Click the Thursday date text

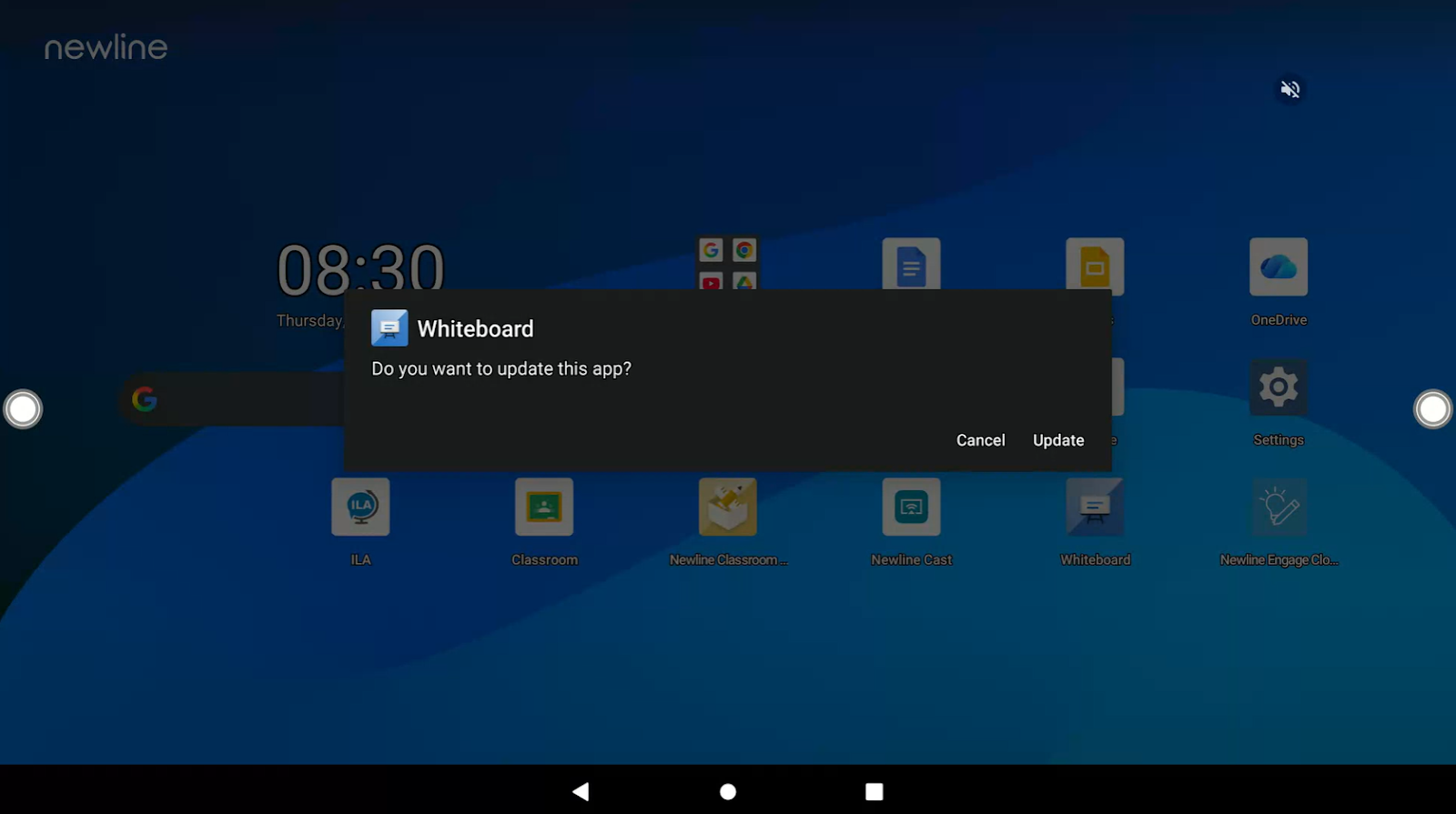coord(310,320)
